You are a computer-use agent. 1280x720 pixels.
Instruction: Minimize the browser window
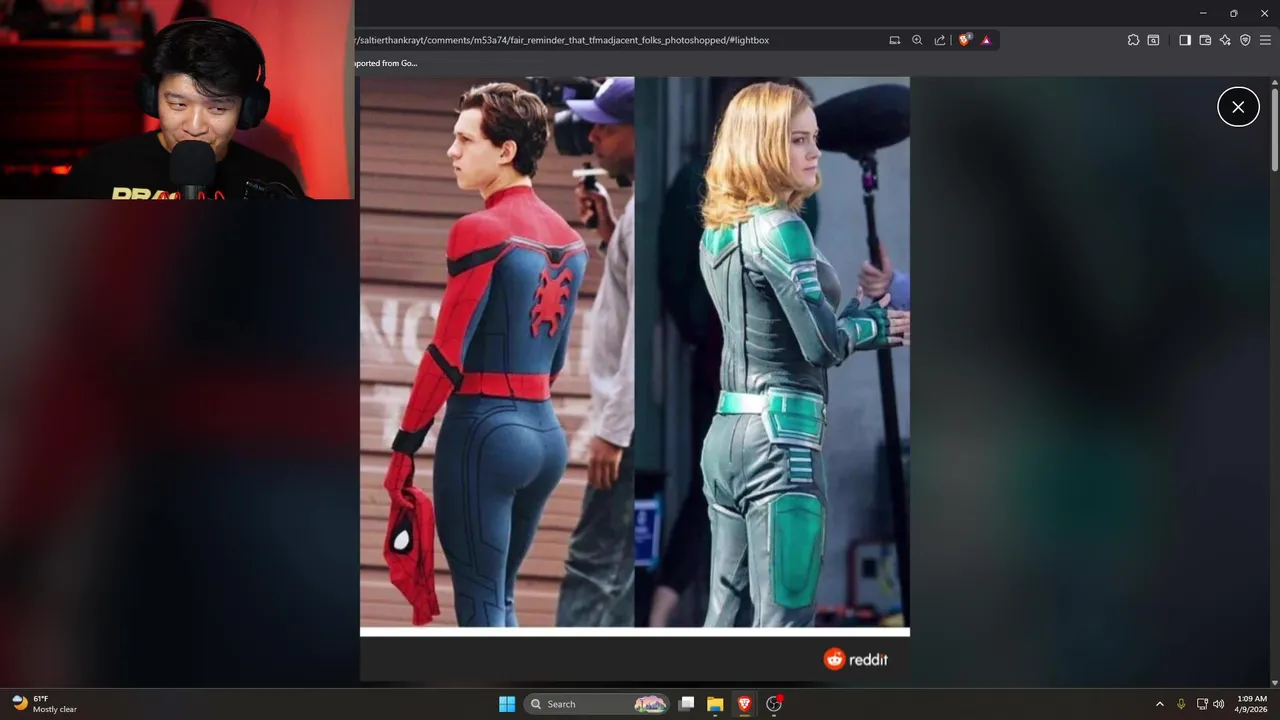point(1203,13)
